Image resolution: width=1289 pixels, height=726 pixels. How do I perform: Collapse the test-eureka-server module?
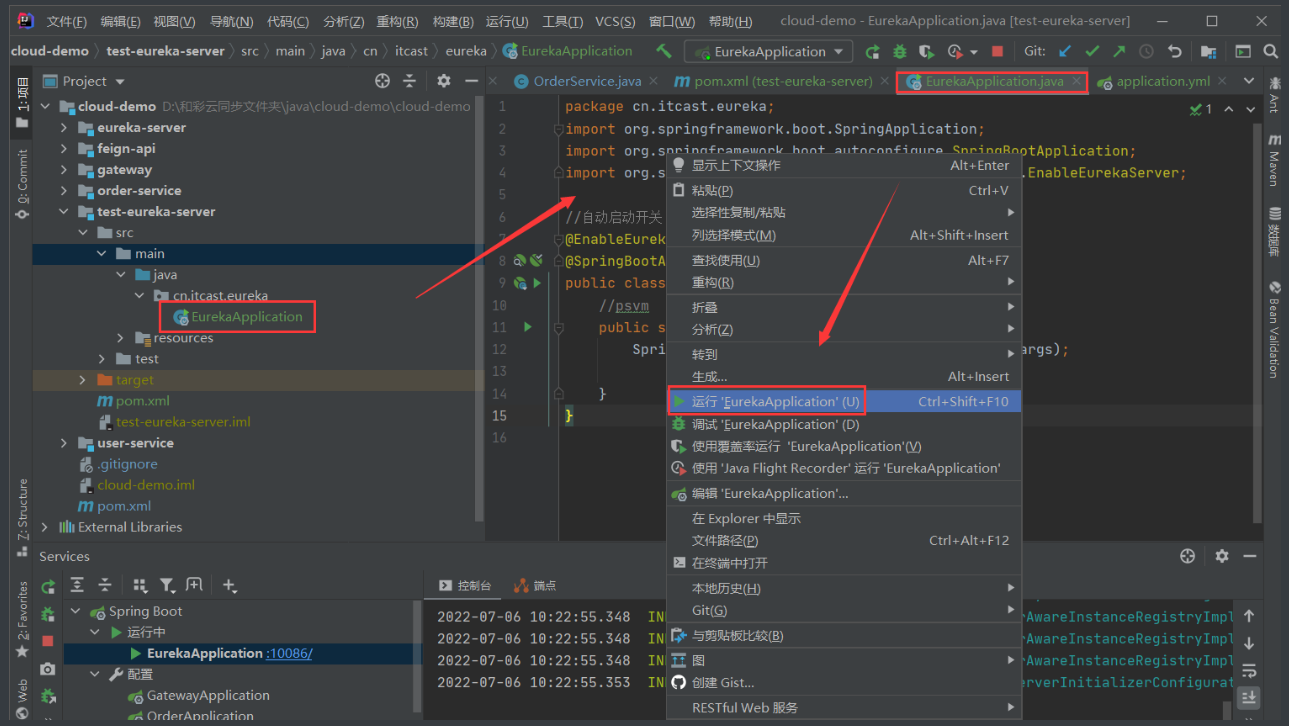pyautogui.click(x=65, y=211)
